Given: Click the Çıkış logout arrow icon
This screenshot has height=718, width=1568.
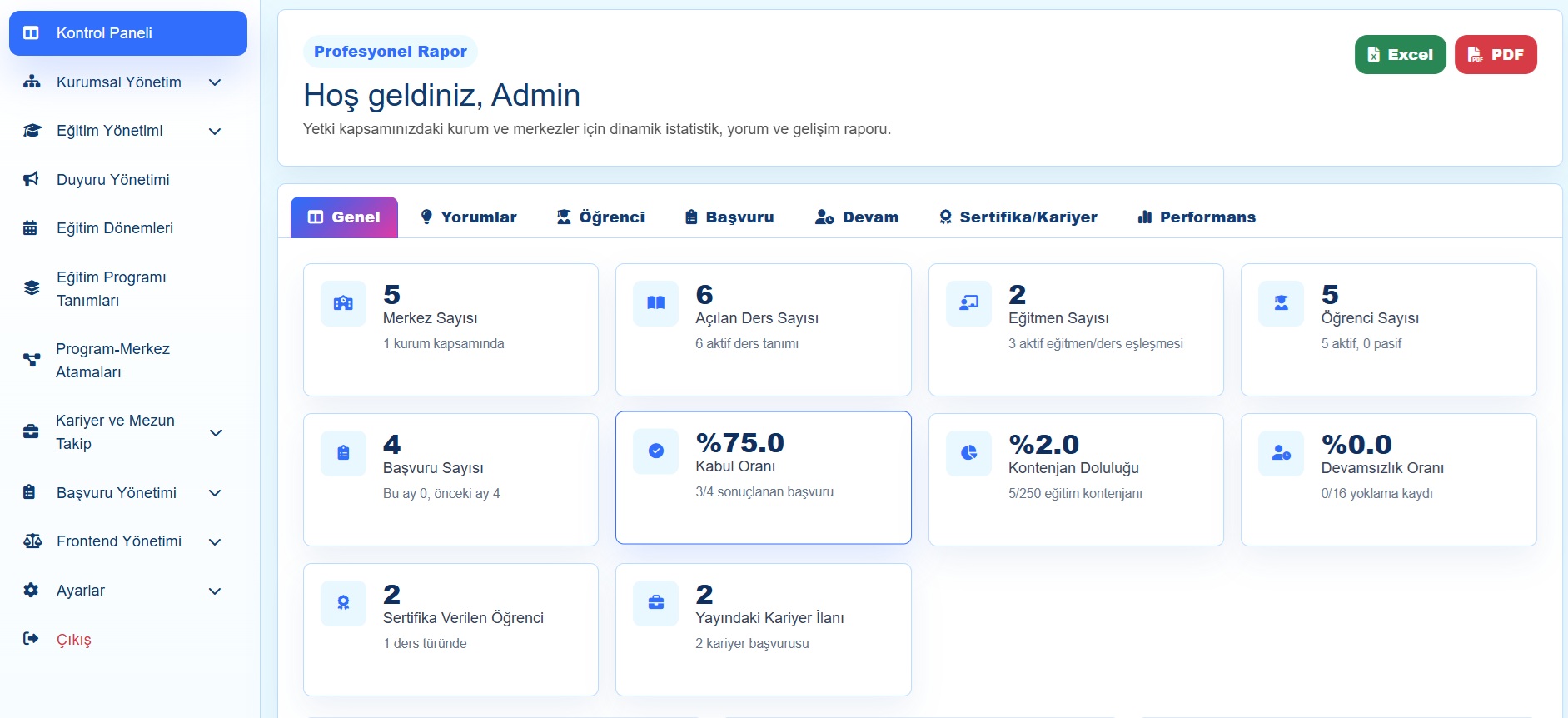Looking at the screenshot, I should [31, 639].
